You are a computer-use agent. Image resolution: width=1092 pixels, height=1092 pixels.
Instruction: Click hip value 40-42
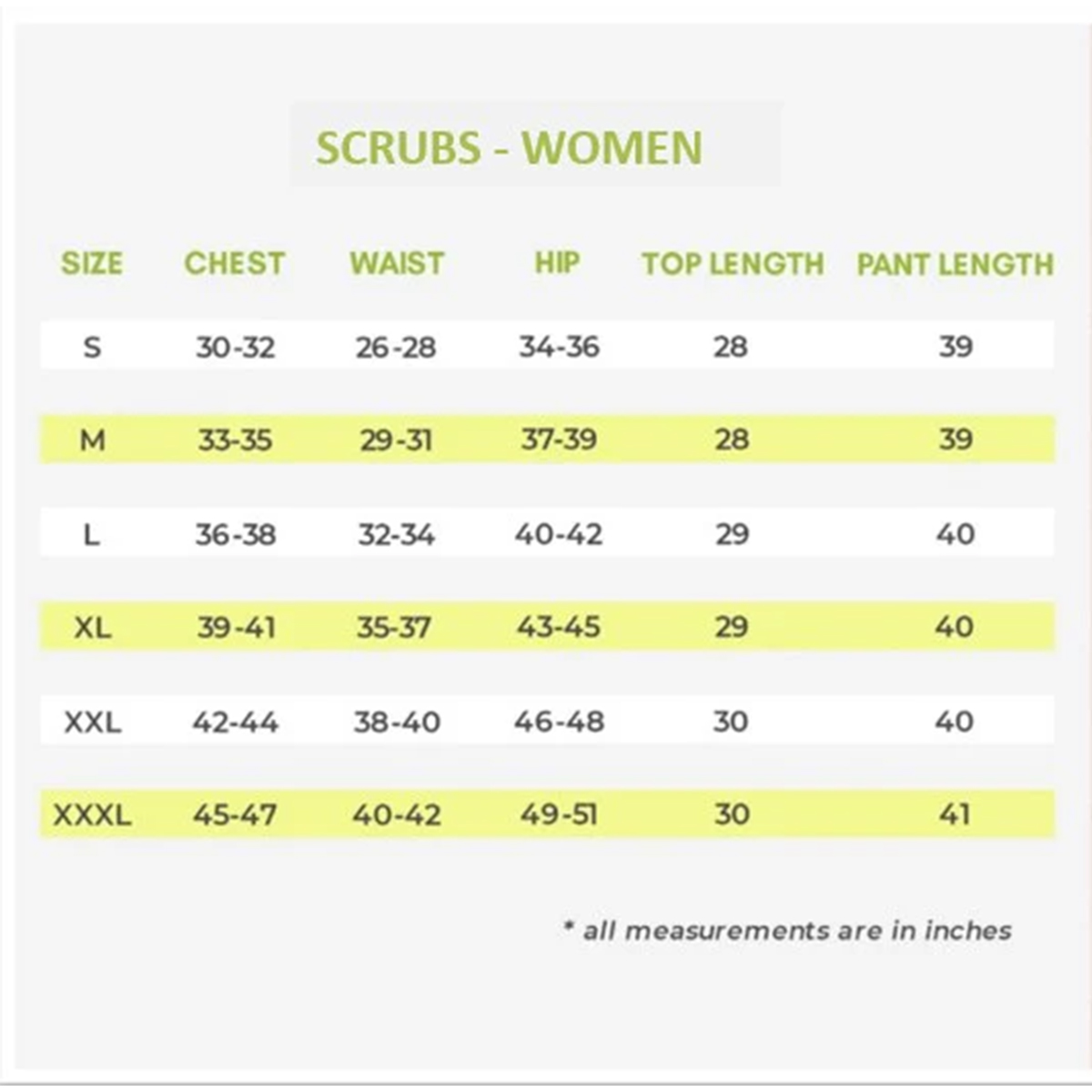click(558, 534)
